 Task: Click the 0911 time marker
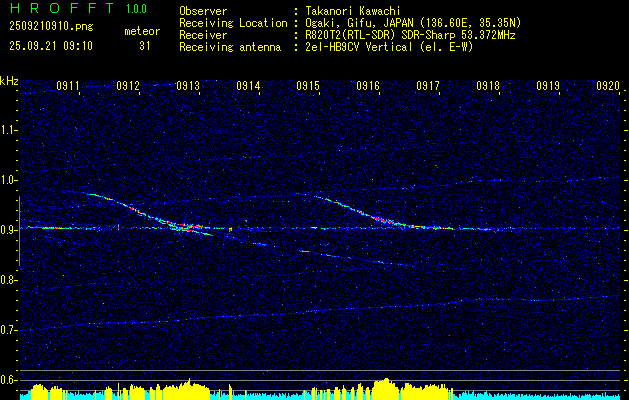[x=68, y=85]
